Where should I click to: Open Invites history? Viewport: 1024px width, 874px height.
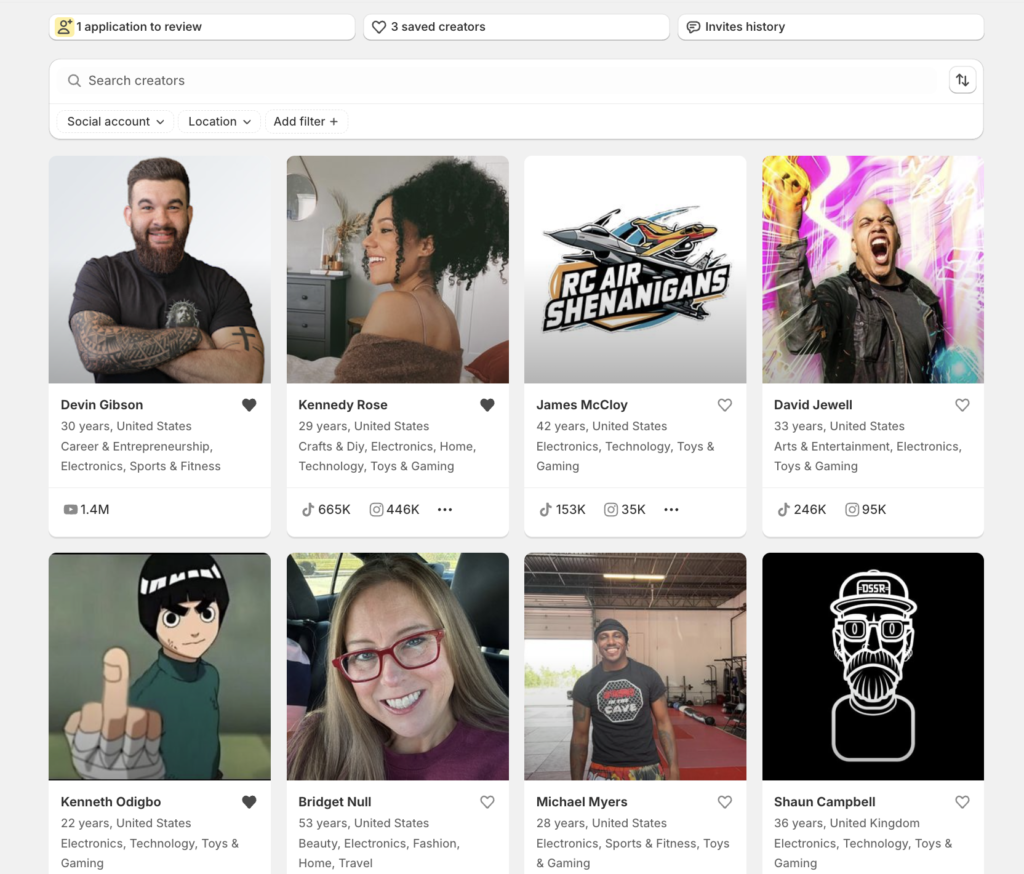click(x=831, y=27)
